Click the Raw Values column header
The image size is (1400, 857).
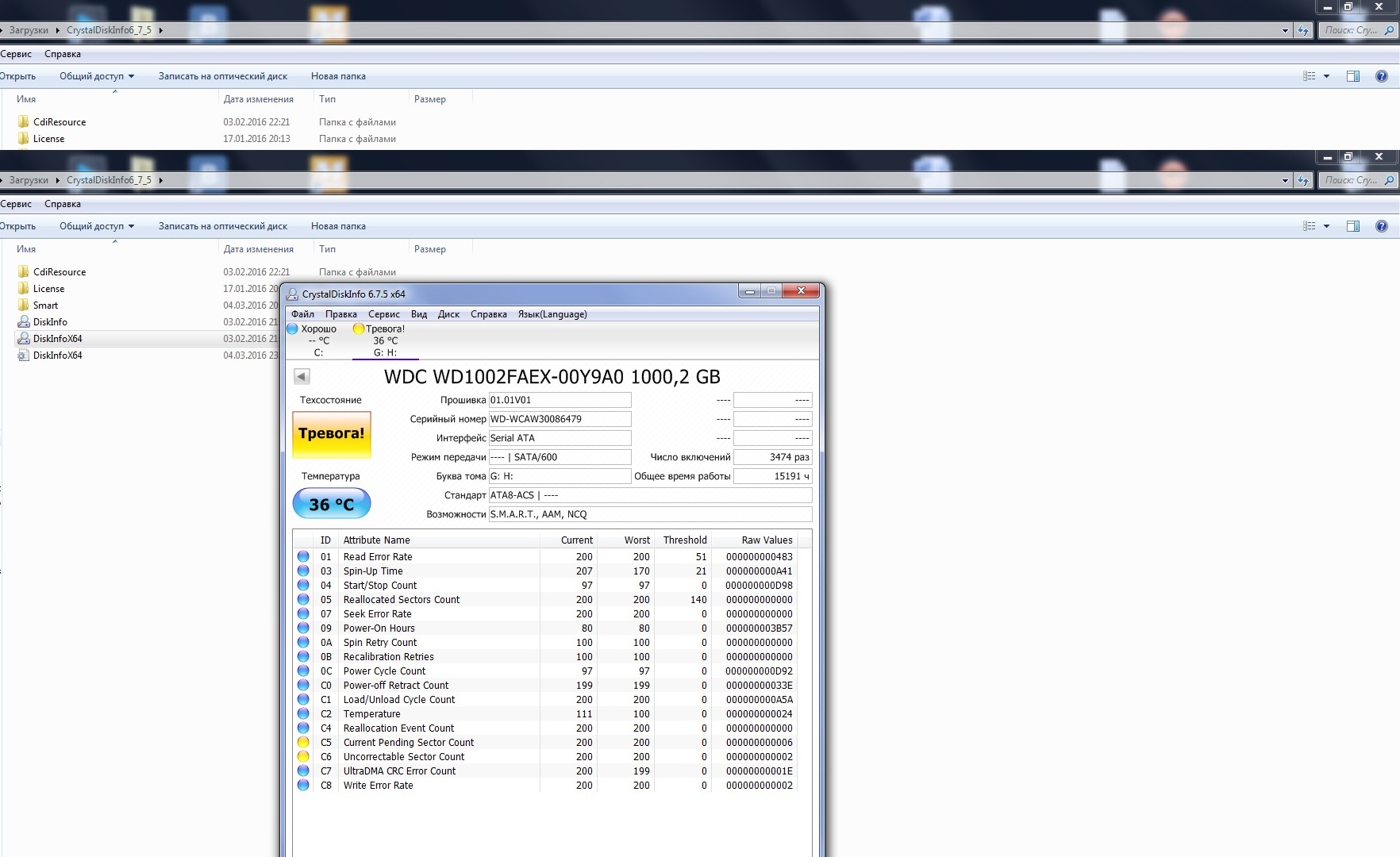[767, 540]
